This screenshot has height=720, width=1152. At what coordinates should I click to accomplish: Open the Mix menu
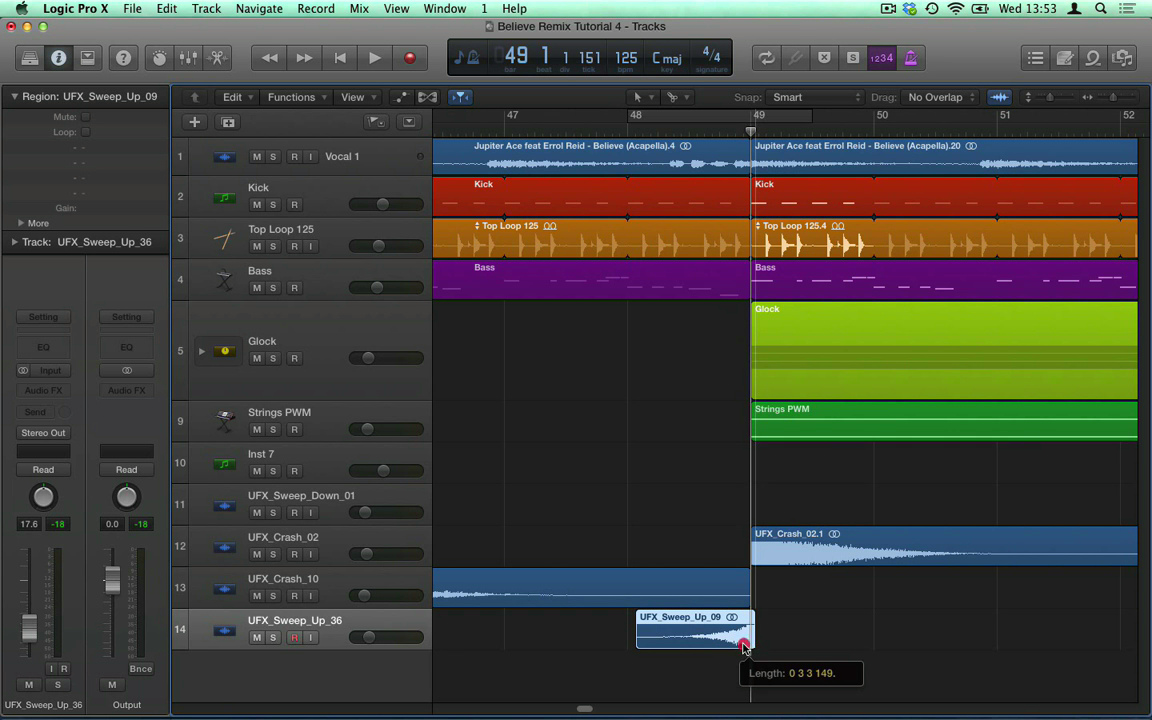359,9
